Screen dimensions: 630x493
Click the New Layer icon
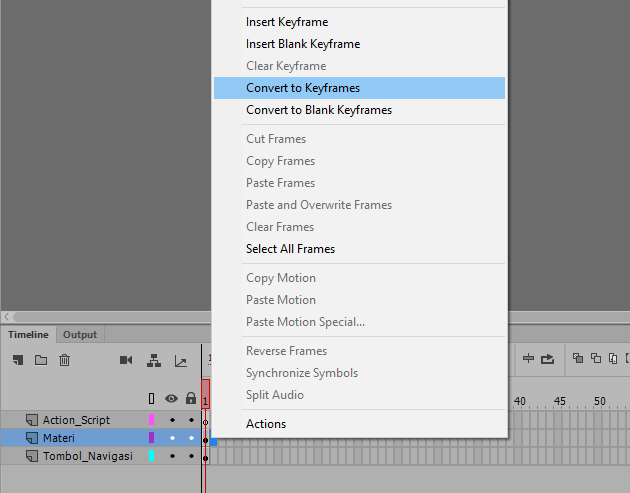pos(18,360)
